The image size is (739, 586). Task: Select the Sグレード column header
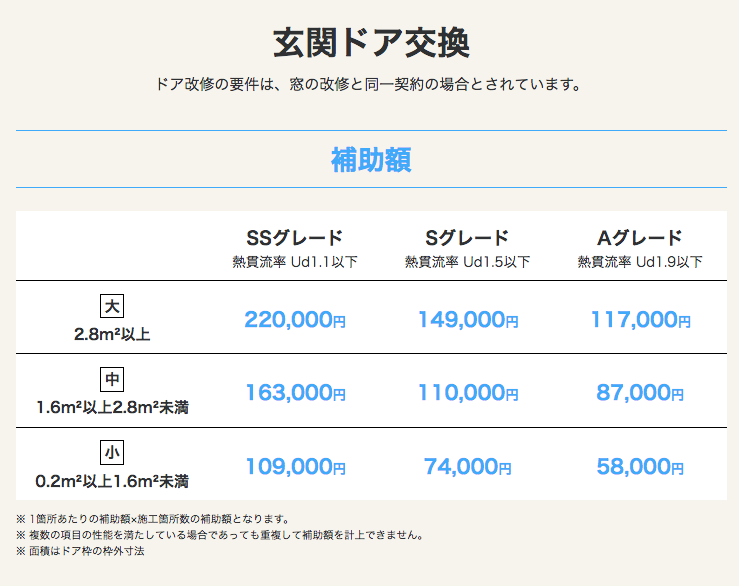coord(467,238)
